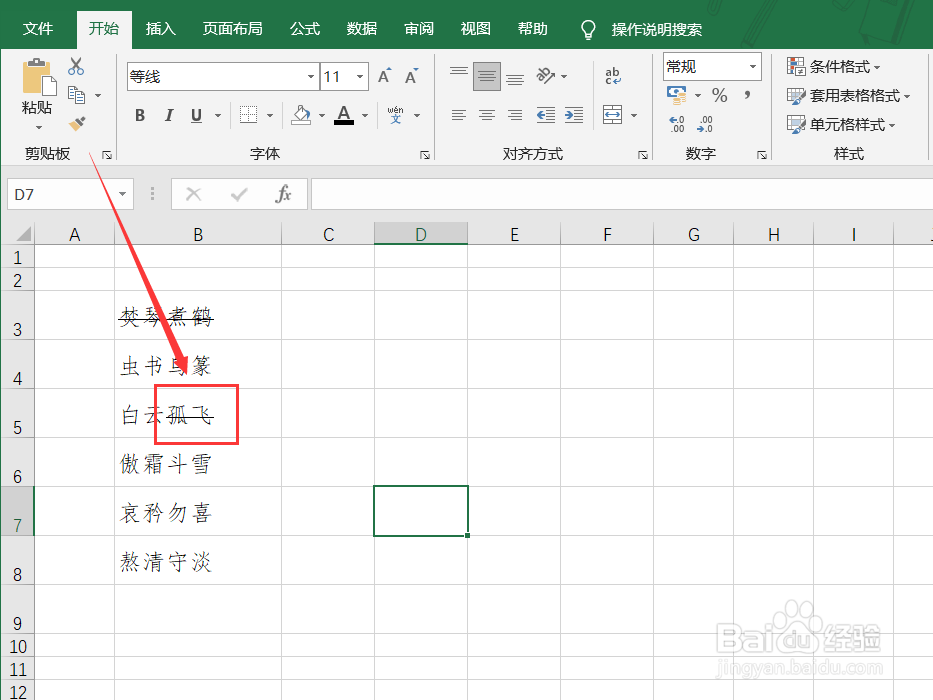Click the text orientation icon
The width and height of the screenshot is (933, 700).
pyautogui.click(x=546, y=76)
